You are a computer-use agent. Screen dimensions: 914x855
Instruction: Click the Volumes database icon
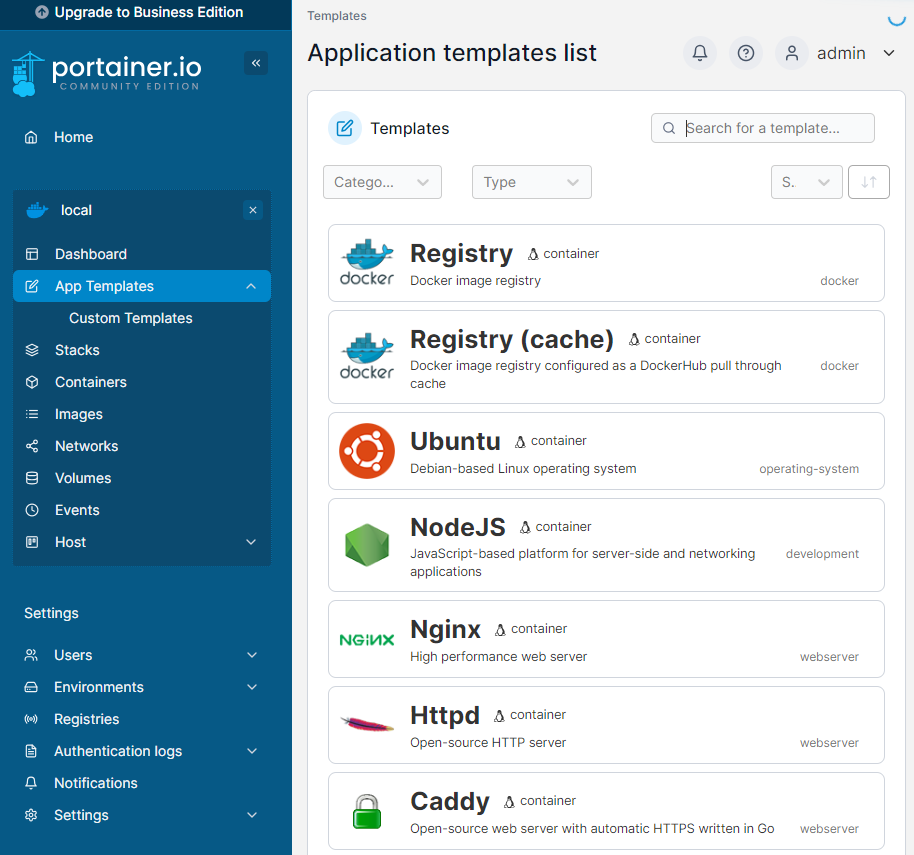[x=32, y=478]
